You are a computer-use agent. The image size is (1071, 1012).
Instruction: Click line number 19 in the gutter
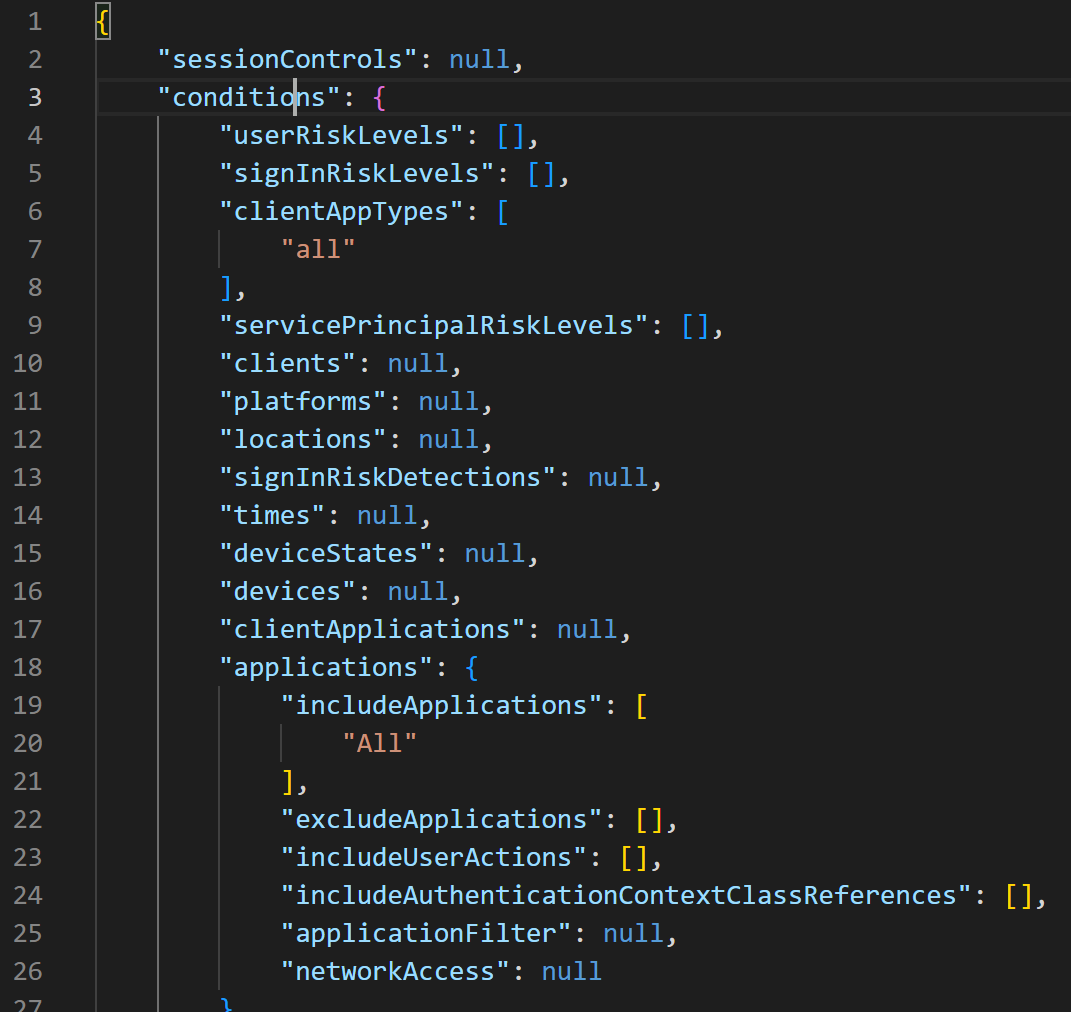pos(28,705)
